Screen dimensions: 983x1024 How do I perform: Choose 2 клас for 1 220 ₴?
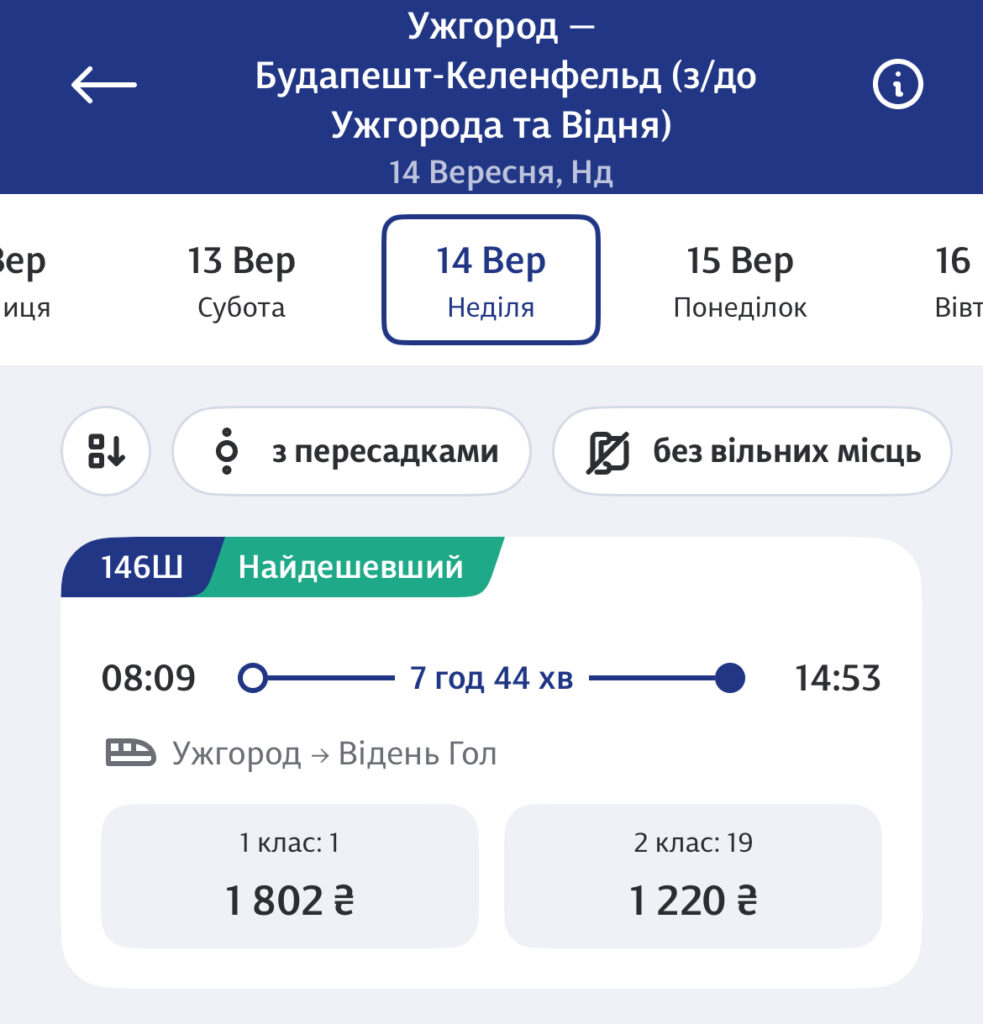(693, 876)
